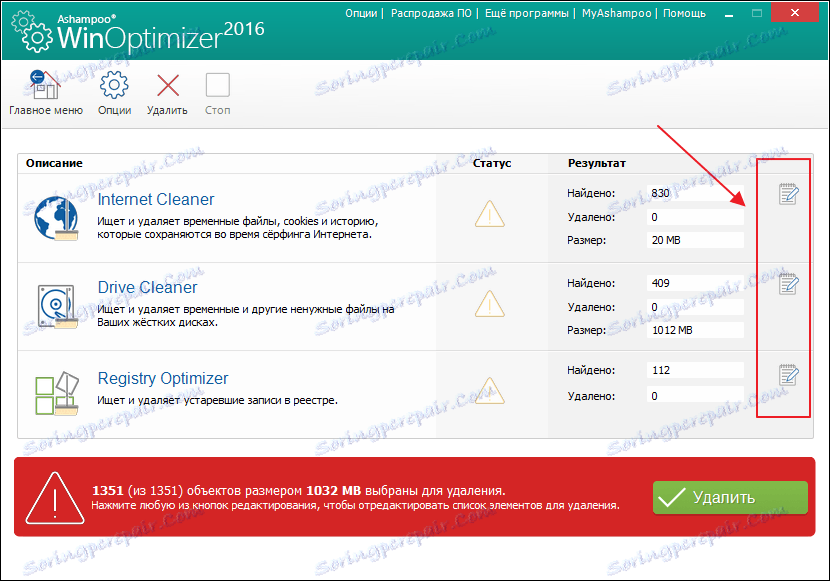Open the edit list icon for Drive Cleaner

[789, 284]
